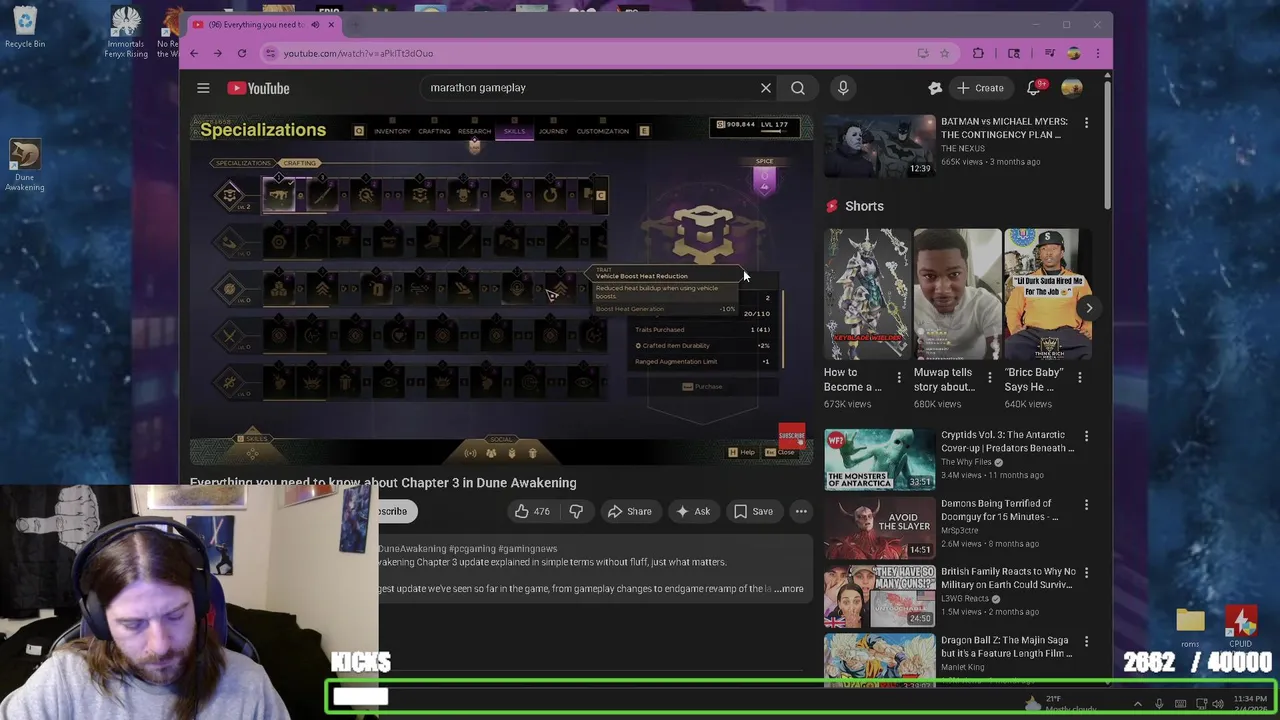Show hidden tray icons chevron
This screenshot has width=1280, height=720.
click(1137, 704)
